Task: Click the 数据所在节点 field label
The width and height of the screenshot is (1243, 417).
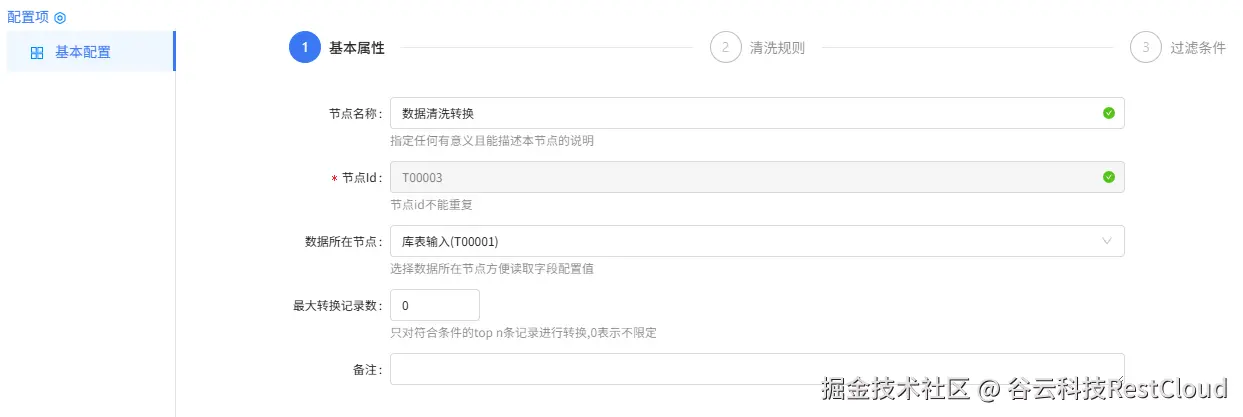Action: 343,242
